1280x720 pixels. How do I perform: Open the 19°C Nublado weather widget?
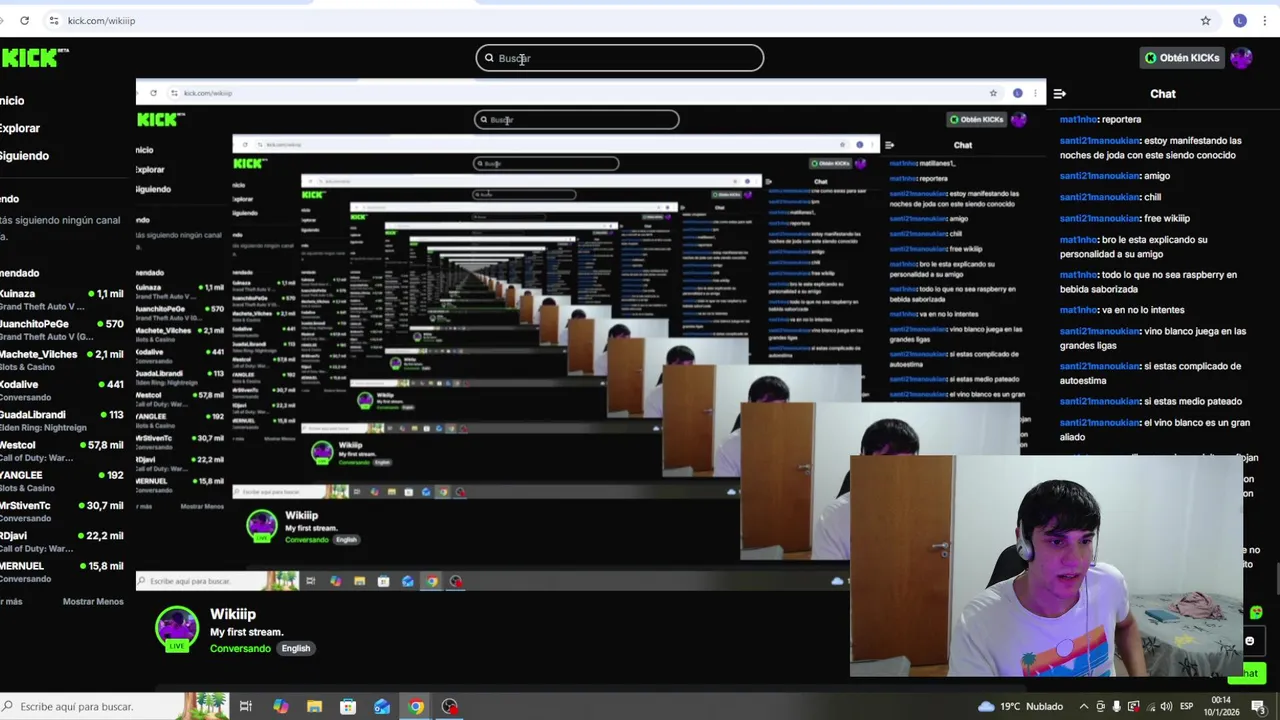pyautogui.click(x=1020, y=706)
